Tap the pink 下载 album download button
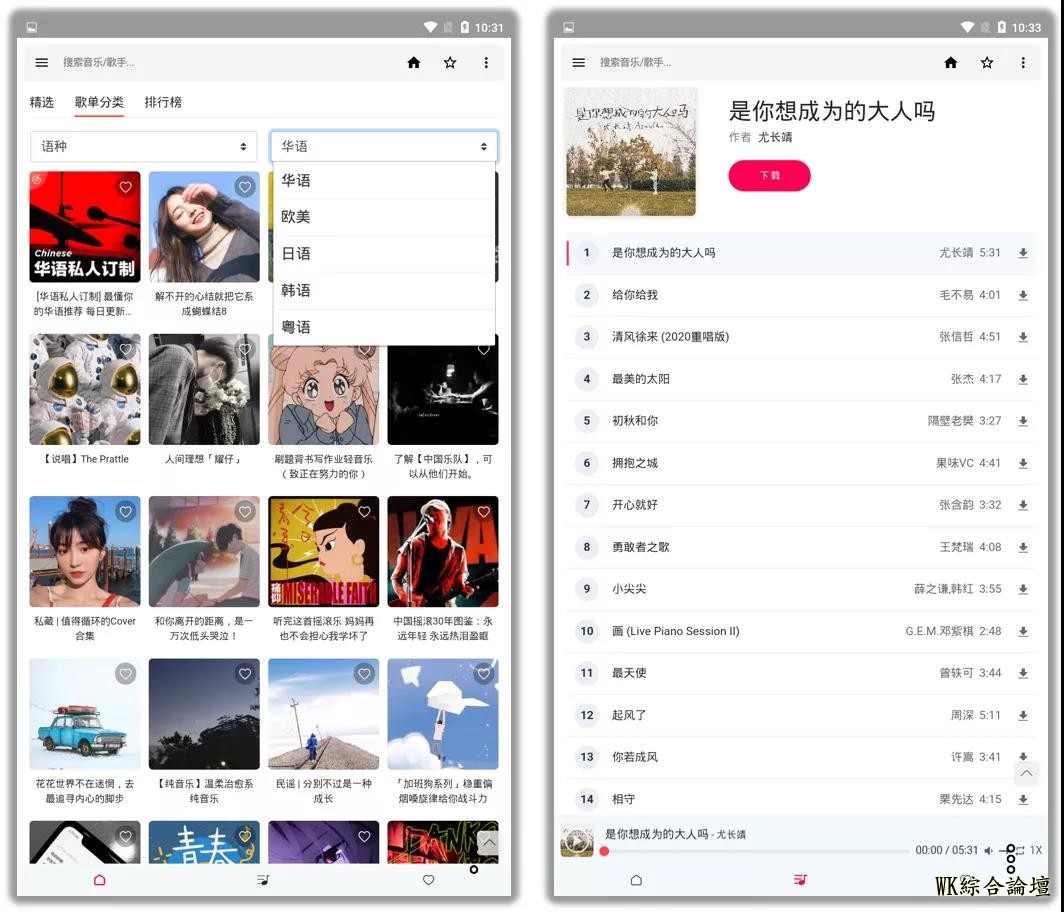The width and height of the screenshot is (1064, 912). [770, 176]
